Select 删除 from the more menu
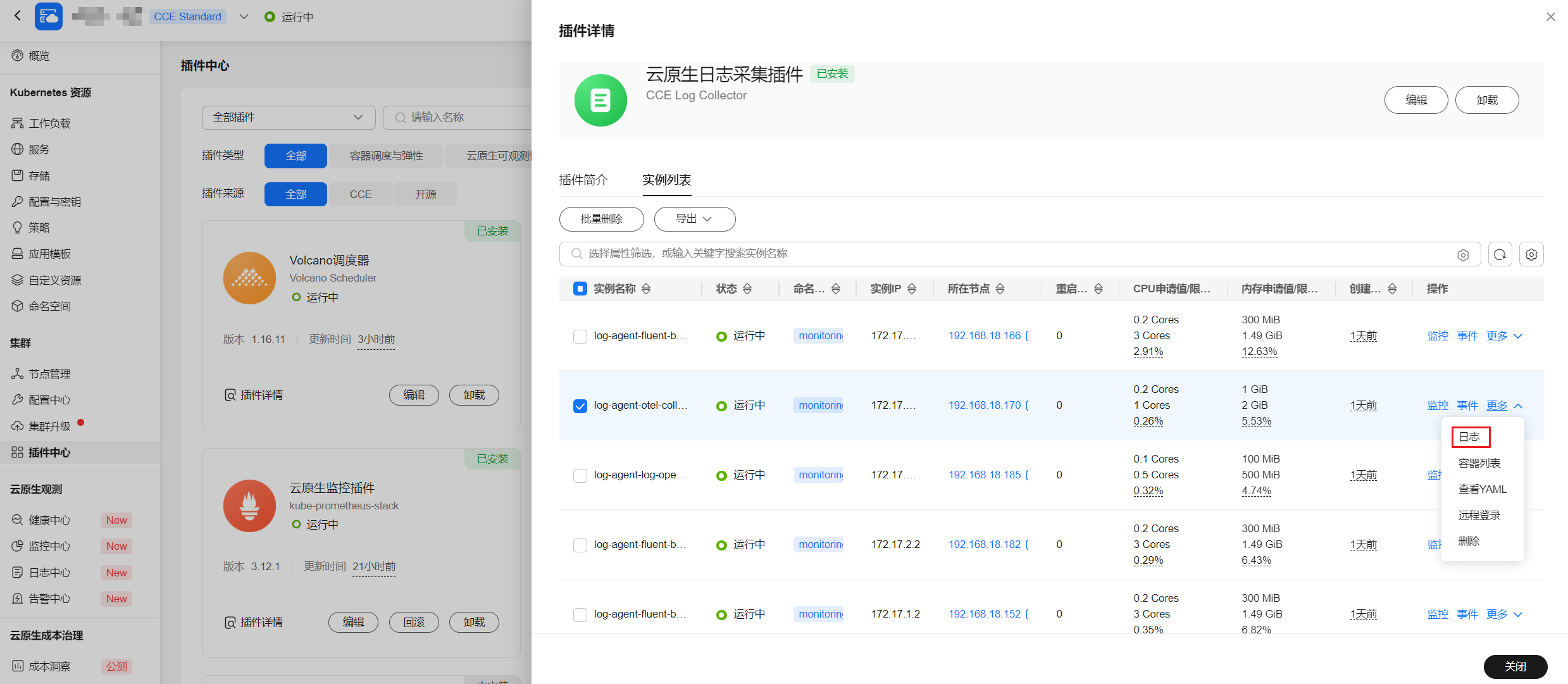The width and height of the screenshot is (1568, 684). tap(1469, 541)
